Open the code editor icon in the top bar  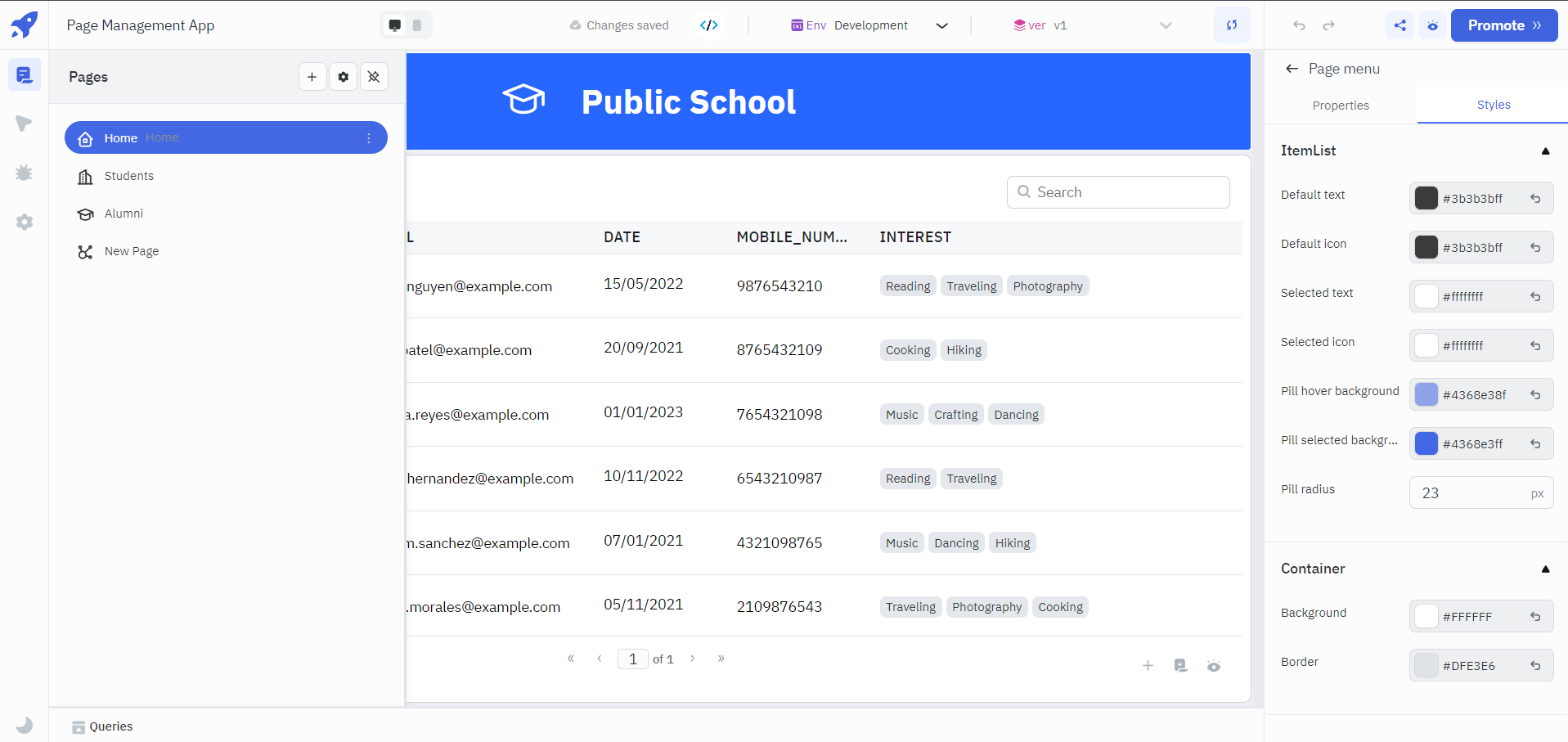tap(709, 25)
